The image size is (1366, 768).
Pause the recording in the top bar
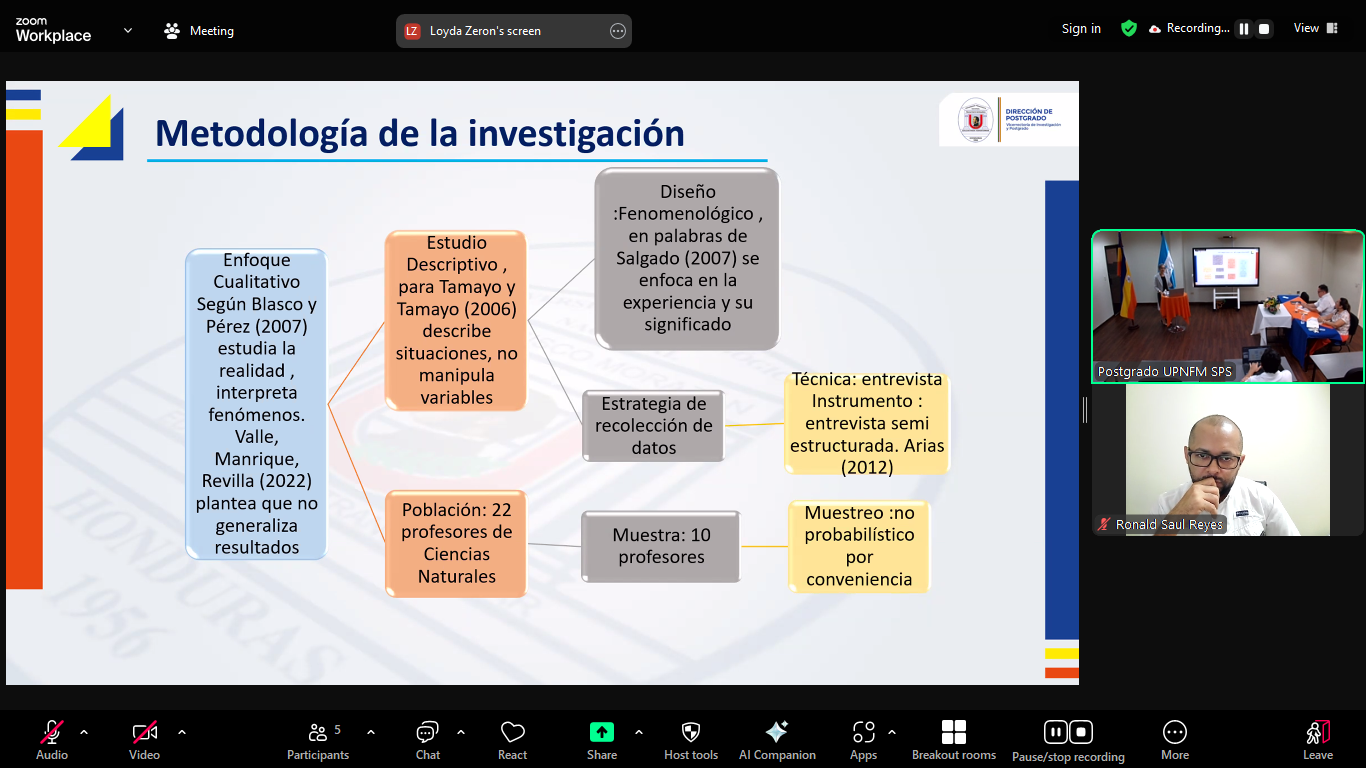click(x=1244, y=29)
